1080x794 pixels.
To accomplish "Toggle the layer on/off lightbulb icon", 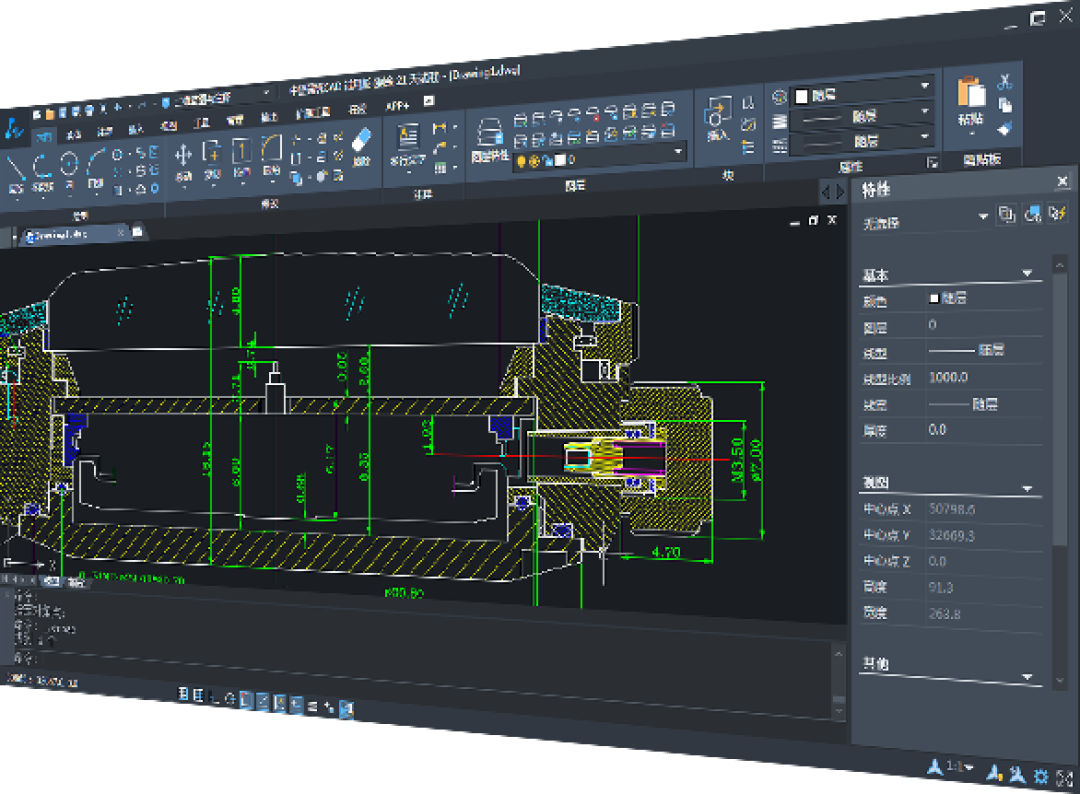I will [x=521, y=161].
